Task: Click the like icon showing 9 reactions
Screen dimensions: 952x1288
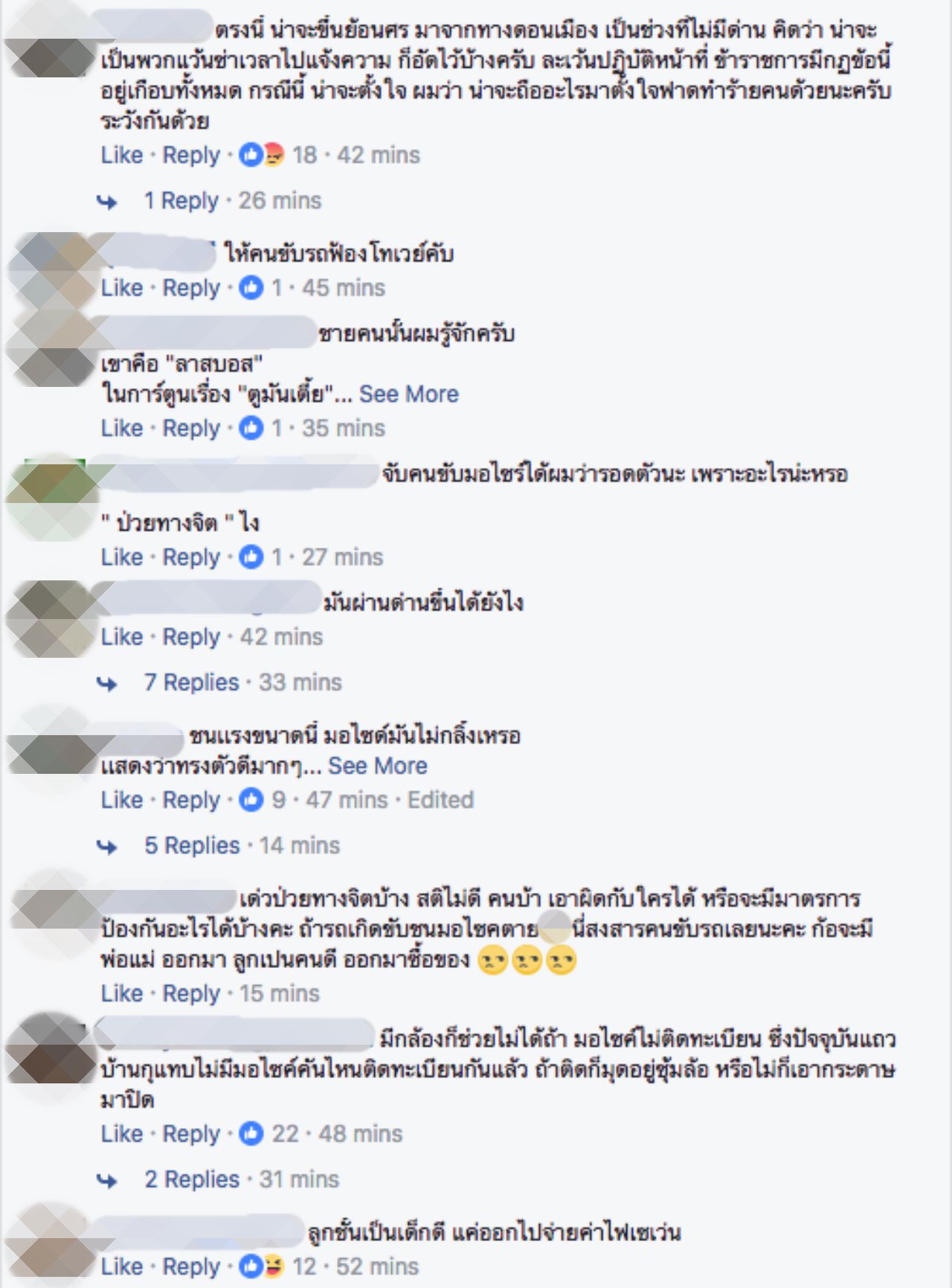Action: pyautogui.click(x=251, y=800)
